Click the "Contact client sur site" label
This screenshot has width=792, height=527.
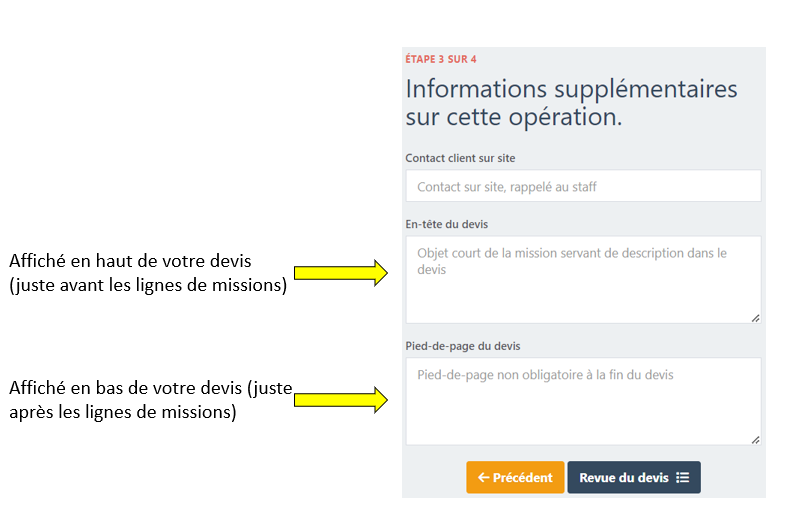pos(460,158)
